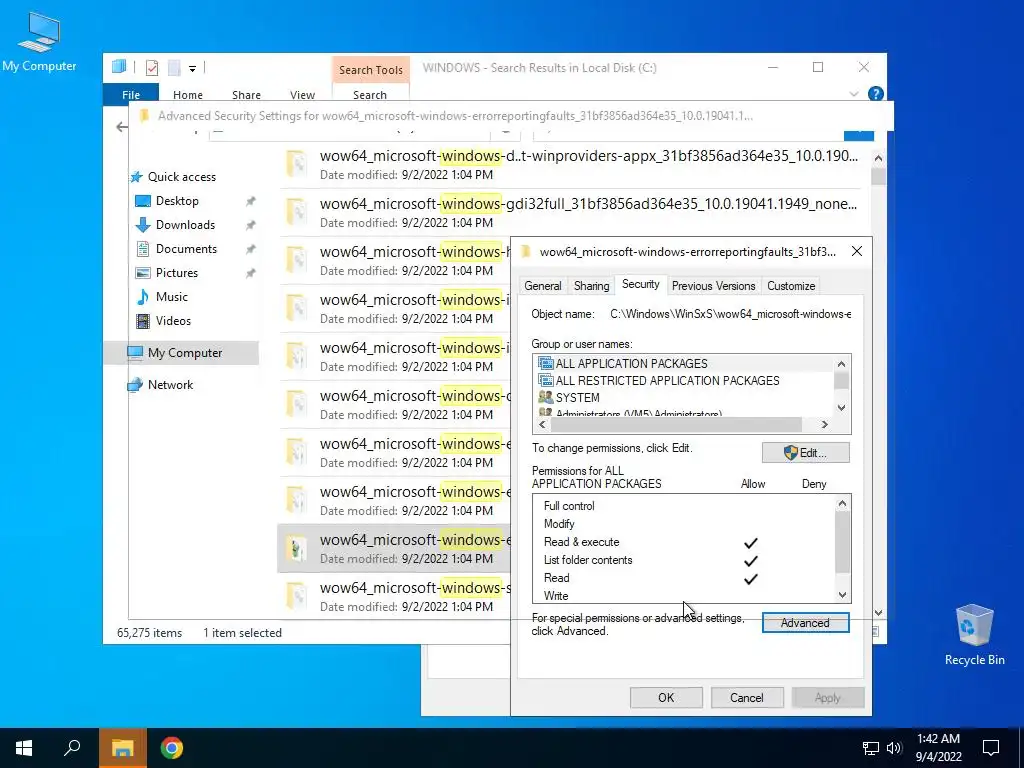
Task: Open the volume speaker tray icon
Action: point(894,748)
